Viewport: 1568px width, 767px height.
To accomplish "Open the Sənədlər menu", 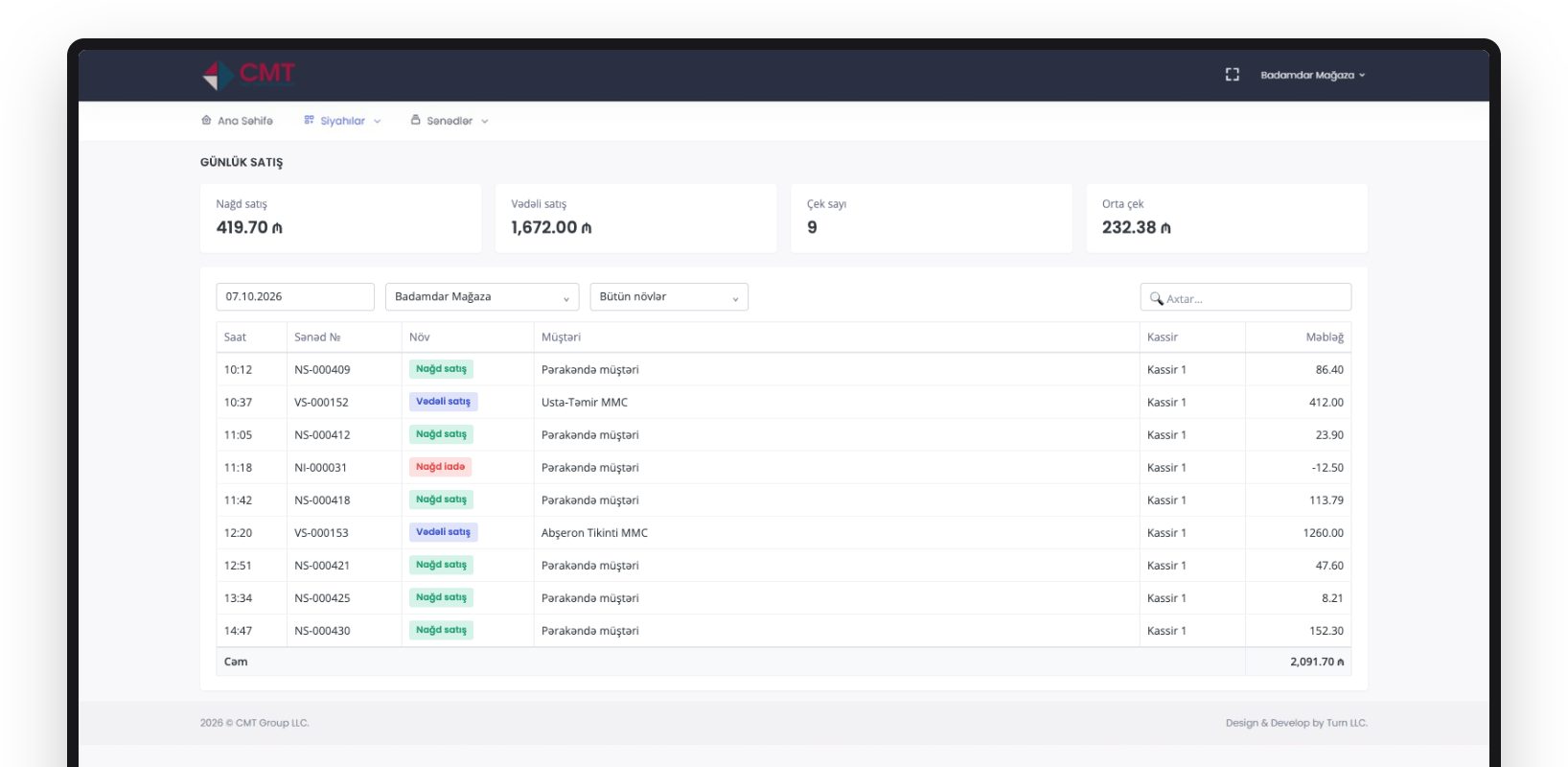I will (450, 121).
